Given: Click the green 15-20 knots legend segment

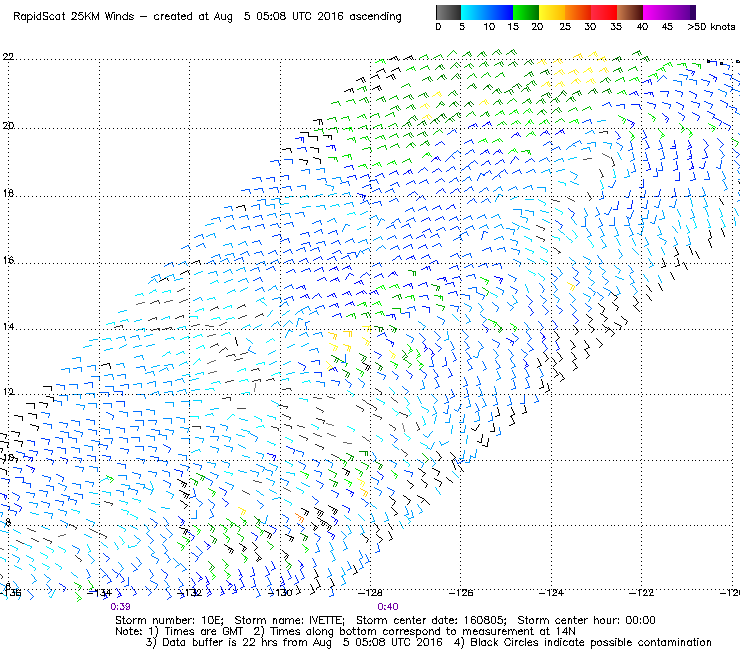Looking at the screenshot, I should coord(526,12).
